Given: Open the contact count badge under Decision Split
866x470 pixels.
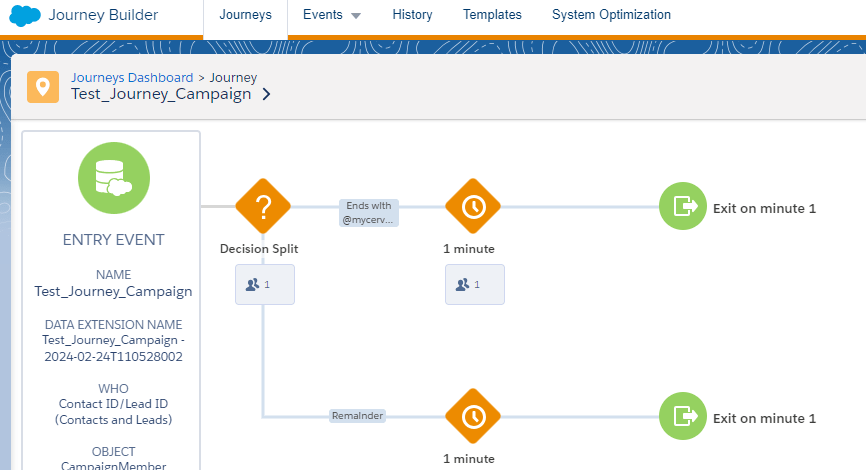Looking at the screenshot, I should [264, 284].
